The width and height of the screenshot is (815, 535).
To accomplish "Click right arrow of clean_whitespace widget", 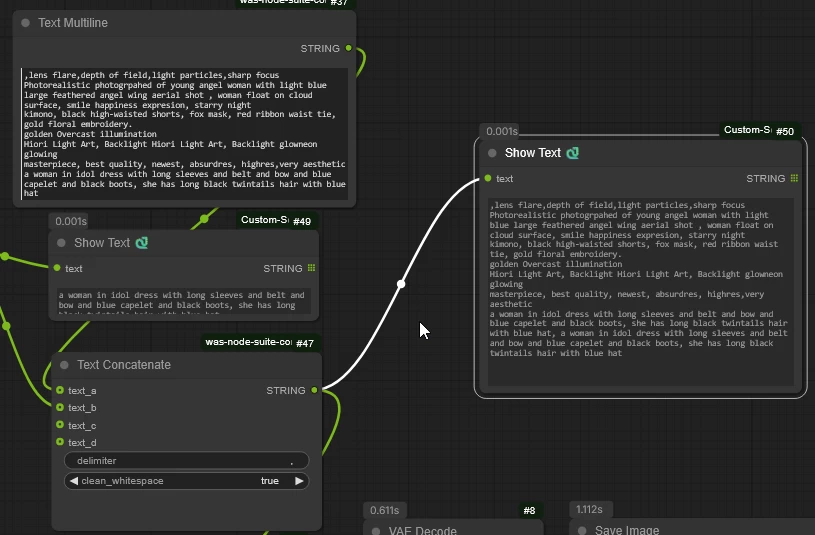I will (x=298, y=481).
